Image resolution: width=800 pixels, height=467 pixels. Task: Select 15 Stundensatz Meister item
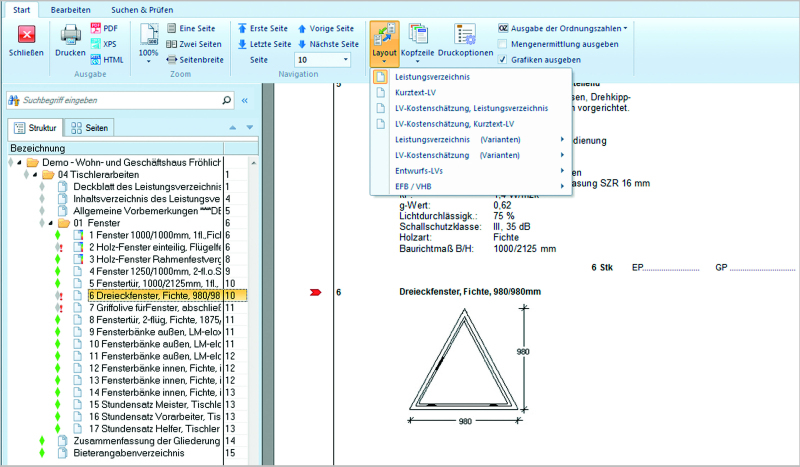point(155,405)
